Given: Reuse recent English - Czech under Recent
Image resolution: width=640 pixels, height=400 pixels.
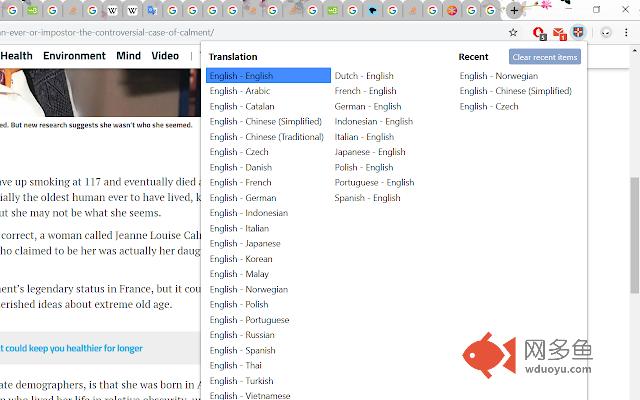Looking at the screenshot, I should coord(489,106).
